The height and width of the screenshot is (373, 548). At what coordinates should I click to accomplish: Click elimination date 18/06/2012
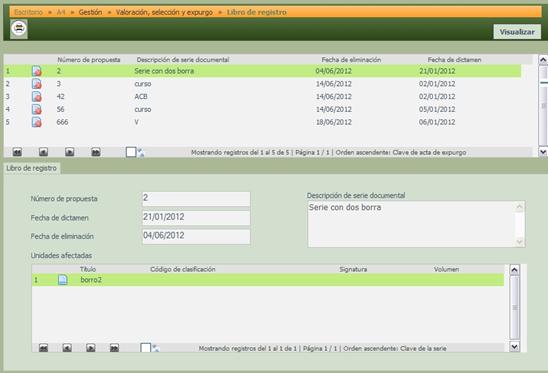(334, 122)
